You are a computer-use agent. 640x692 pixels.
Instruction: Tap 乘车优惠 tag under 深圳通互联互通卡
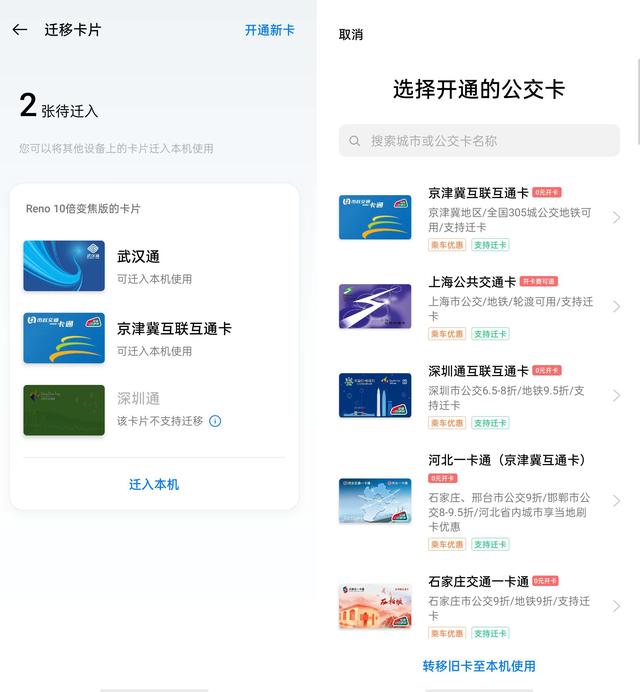point(447,423)
